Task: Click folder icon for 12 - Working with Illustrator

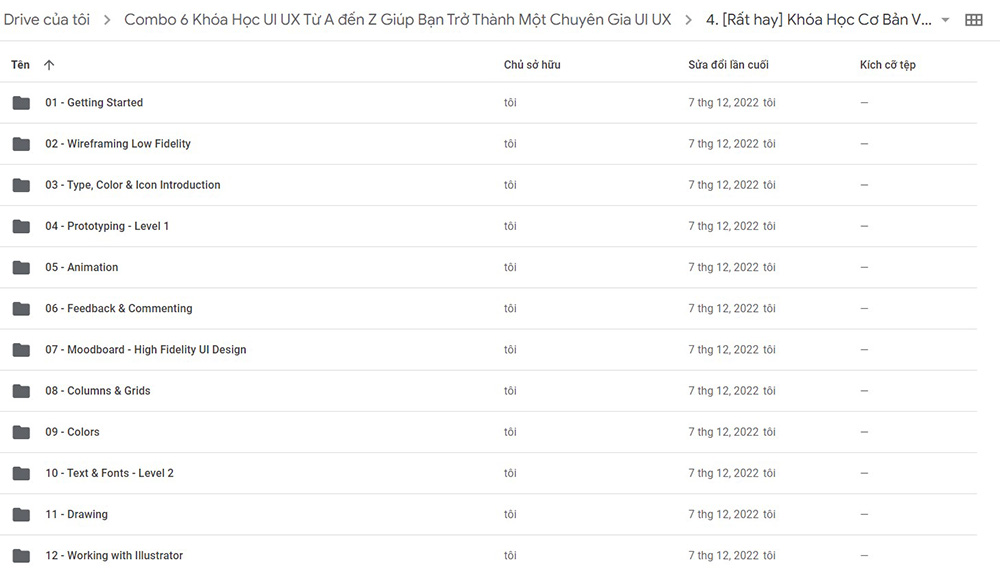Action: click(21, 556)
